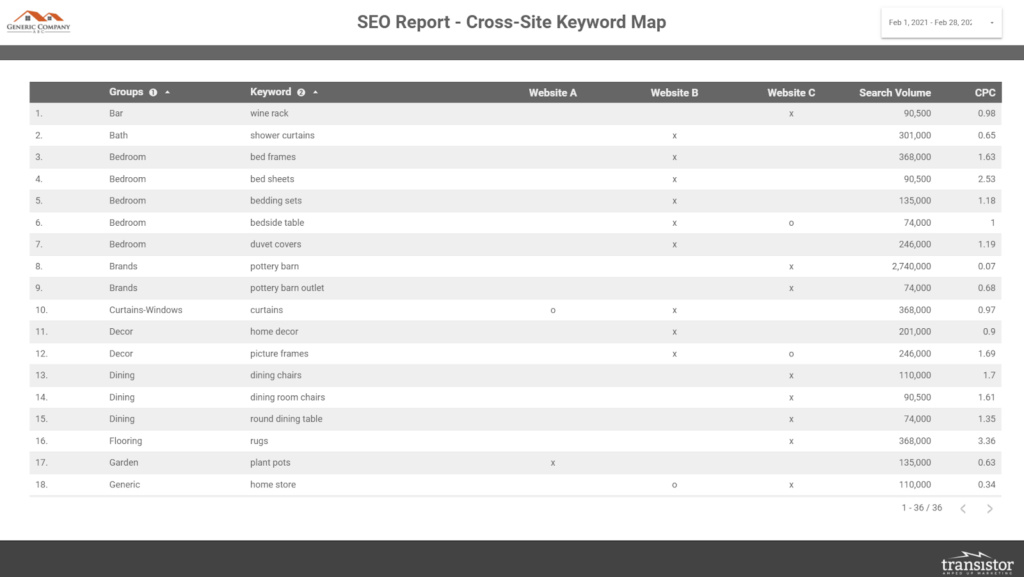The width and height of the screenshot is (1024, 577).
Task: Go to previous page of table
Action: (963, 509)
